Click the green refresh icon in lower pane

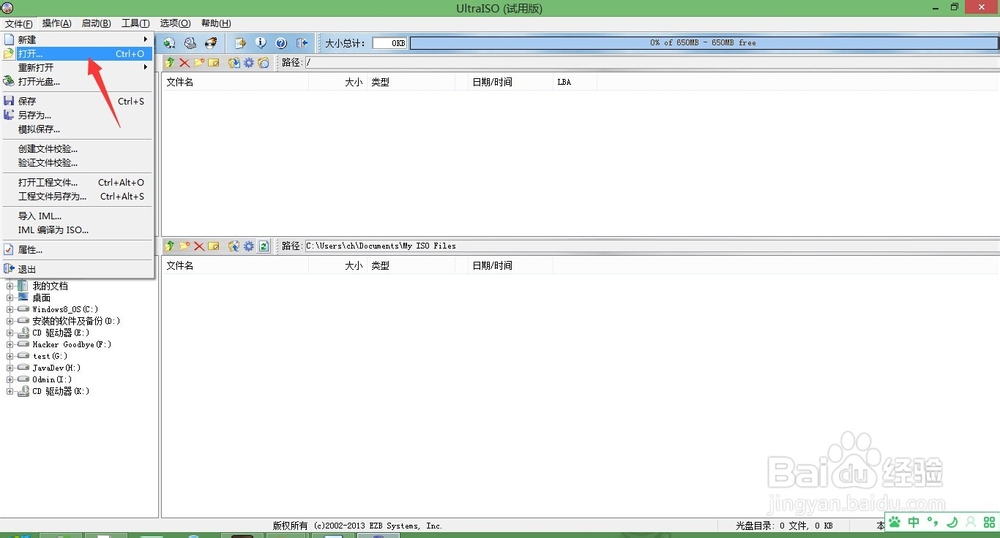[263, 246]
